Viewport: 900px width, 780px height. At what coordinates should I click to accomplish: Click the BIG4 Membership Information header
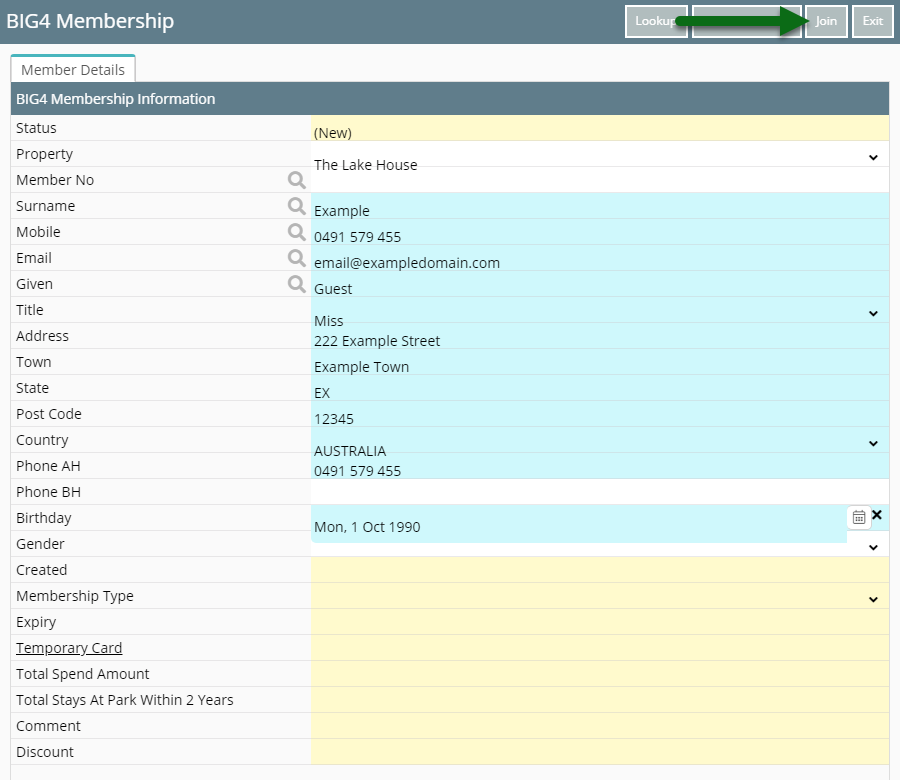pos(450,99)
